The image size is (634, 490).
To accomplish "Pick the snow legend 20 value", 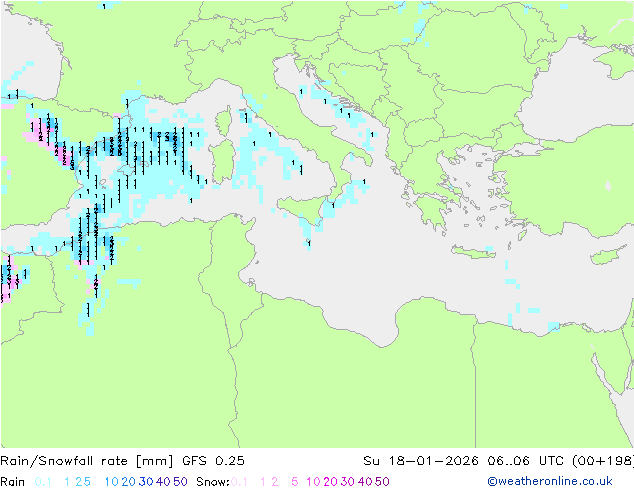I will point(330,482).
